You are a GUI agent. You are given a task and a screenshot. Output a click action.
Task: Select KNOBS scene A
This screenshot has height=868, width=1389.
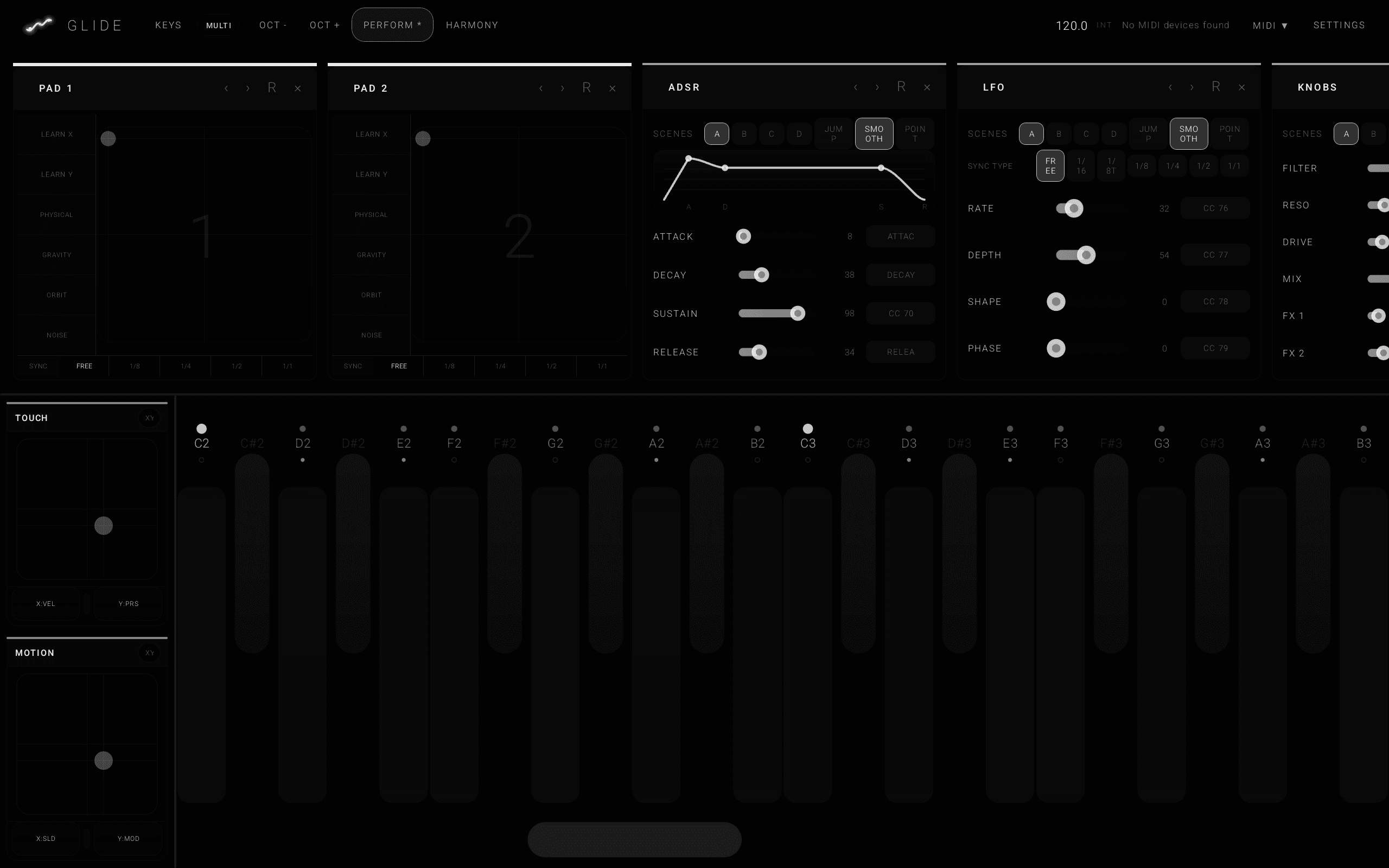tap(1346, 134)
